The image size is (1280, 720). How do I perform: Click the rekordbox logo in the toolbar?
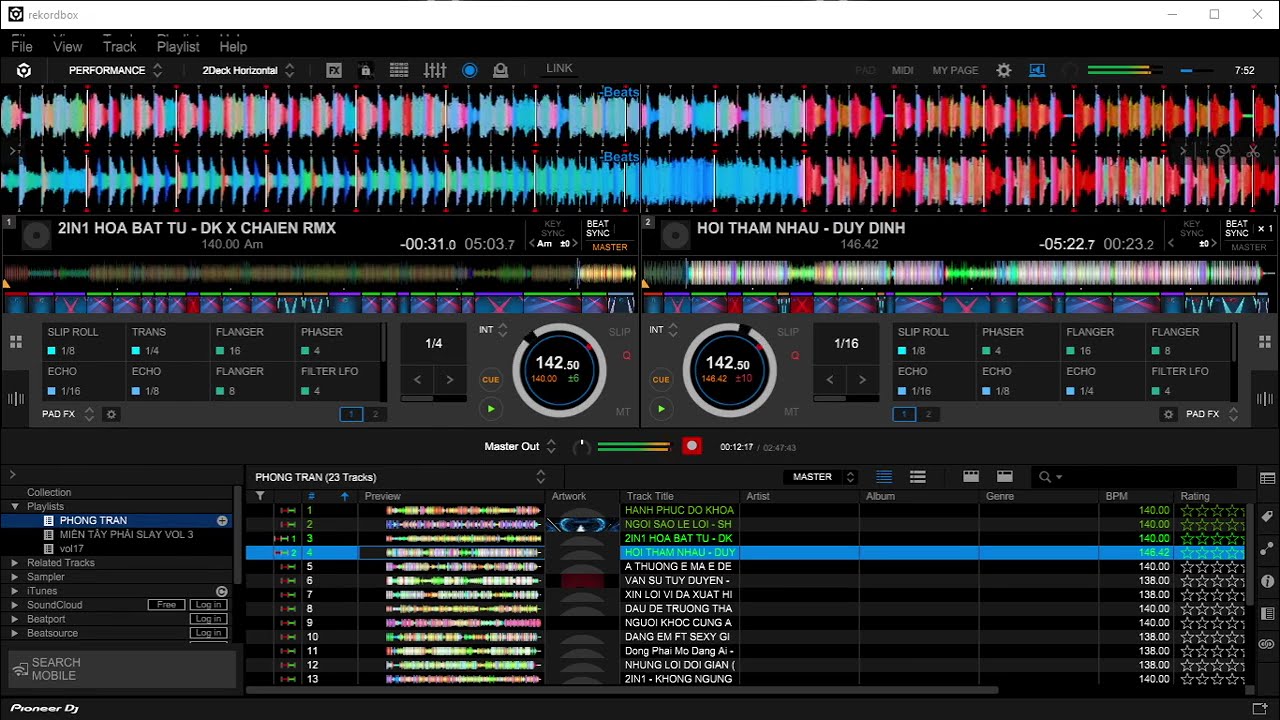point(24,70)
